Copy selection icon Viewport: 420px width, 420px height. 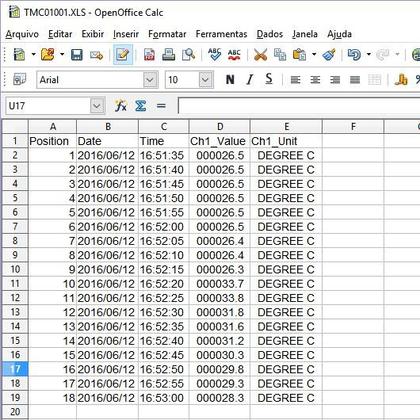coord(280,55)
